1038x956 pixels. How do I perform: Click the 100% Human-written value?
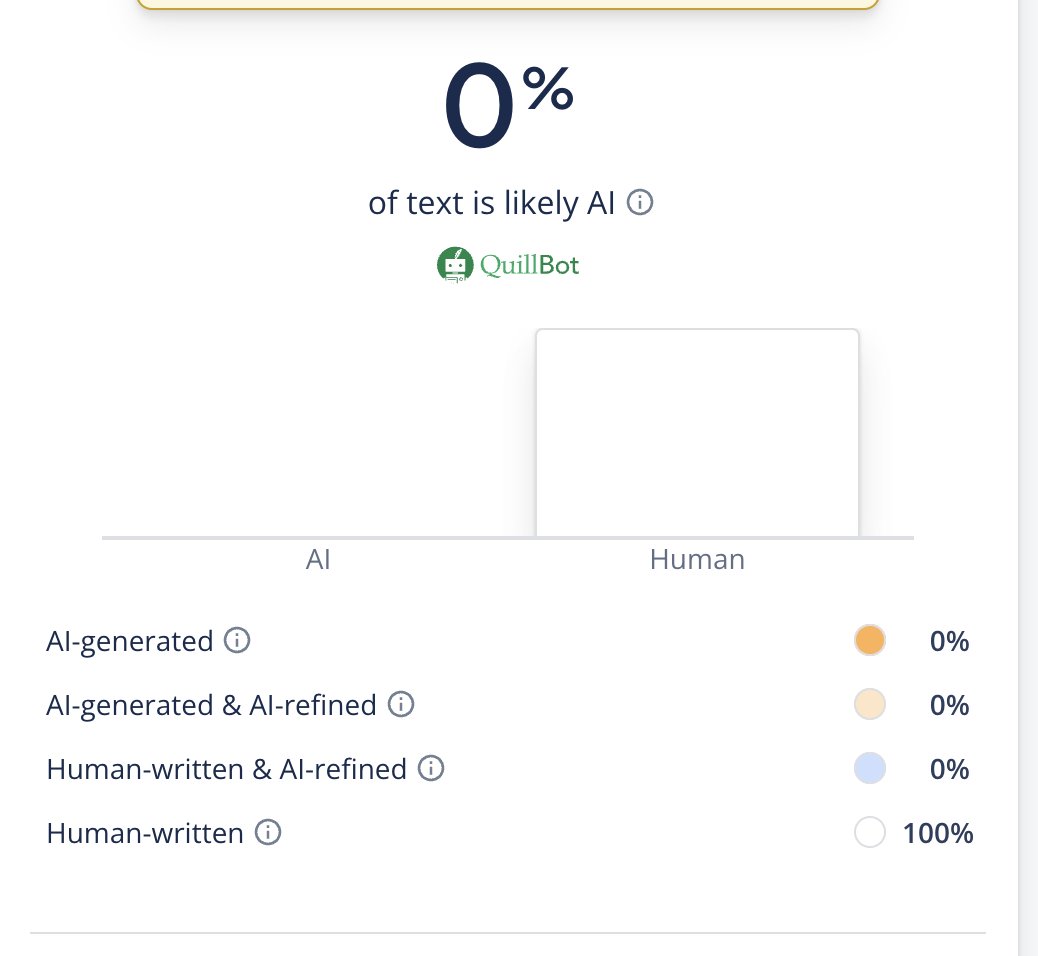pyautogui.click(x=938, y=833)
